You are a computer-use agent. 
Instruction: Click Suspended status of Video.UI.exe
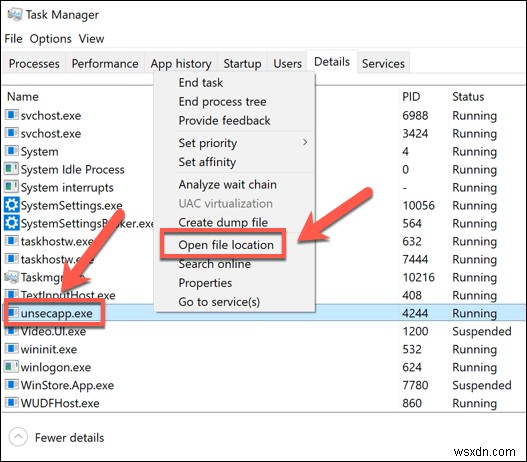(x=482, y=331)
